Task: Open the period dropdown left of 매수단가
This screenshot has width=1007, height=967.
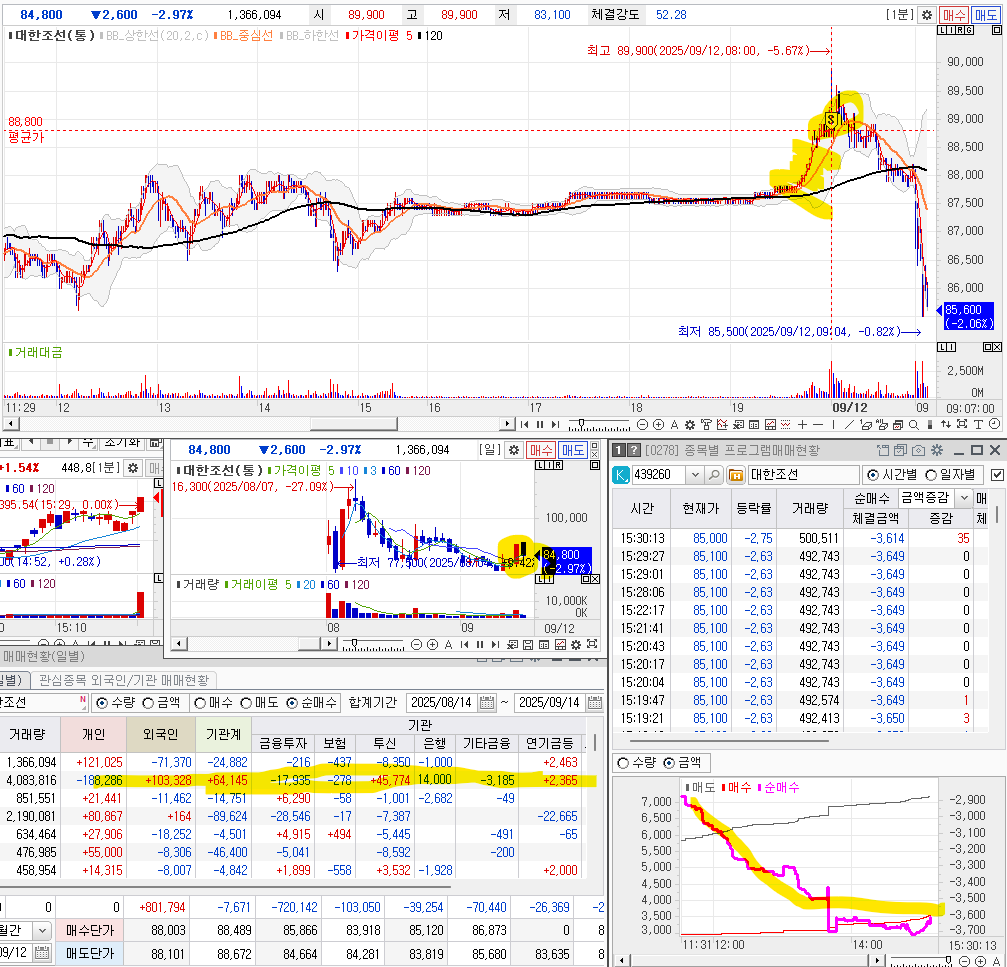Action: point(42,930)
